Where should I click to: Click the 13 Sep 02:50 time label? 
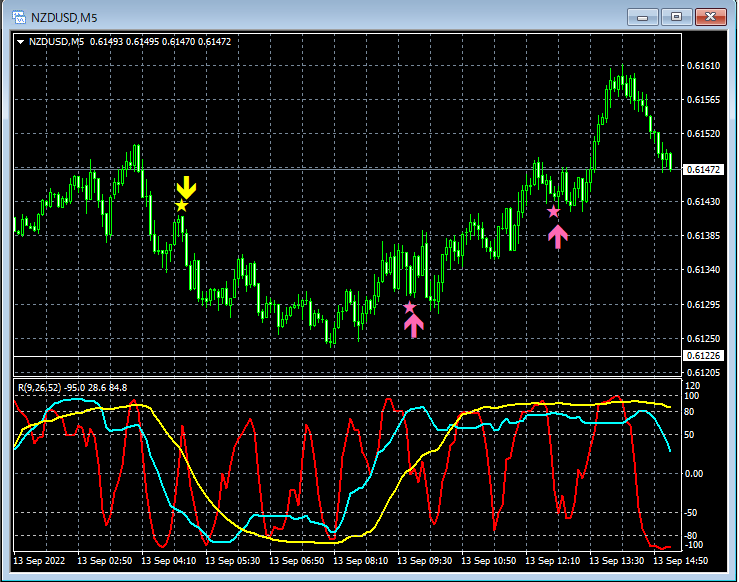[105, 561]
